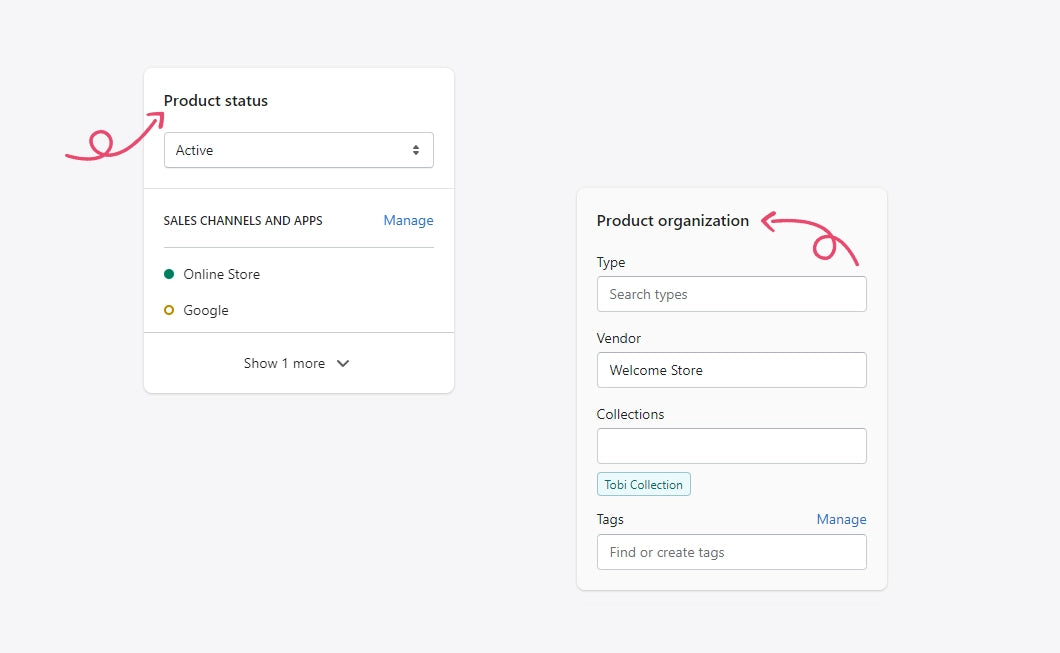Click the chevron next to Show 1 more
This screenshot has width=1060, height=653.
(343, 364)
